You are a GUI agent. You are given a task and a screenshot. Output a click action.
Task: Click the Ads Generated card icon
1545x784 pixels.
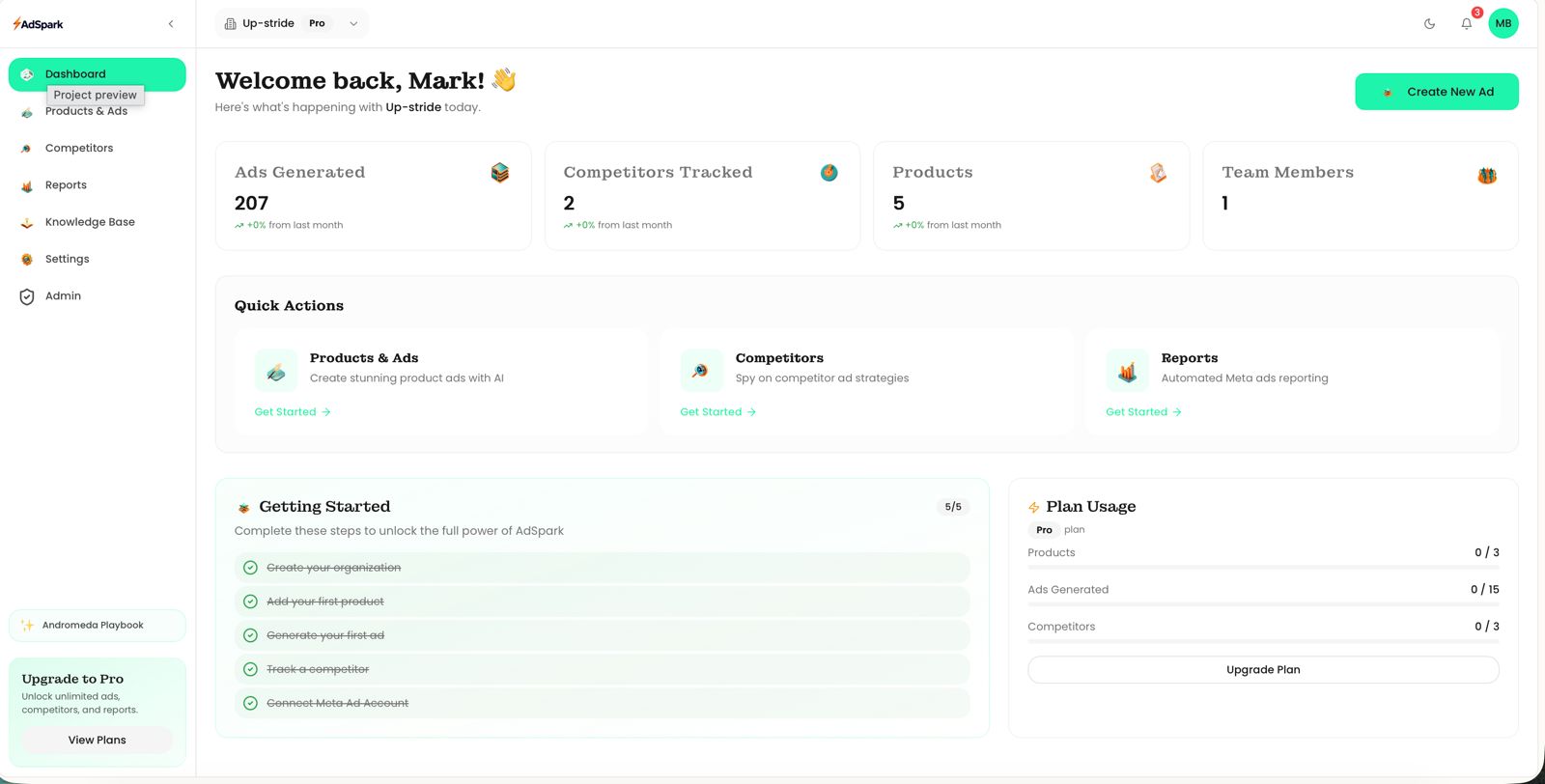pyautogui.click(x=500, y=173)
